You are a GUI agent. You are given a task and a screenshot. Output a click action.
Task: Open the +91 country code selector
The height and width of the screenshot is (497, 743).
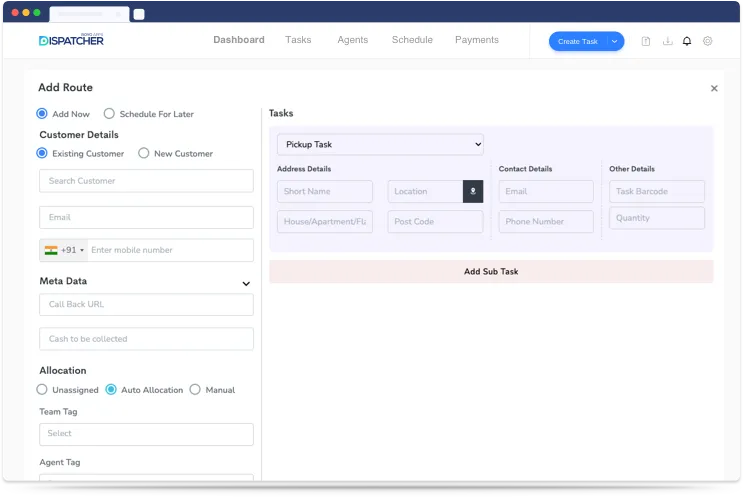click(x=64, y=250)
